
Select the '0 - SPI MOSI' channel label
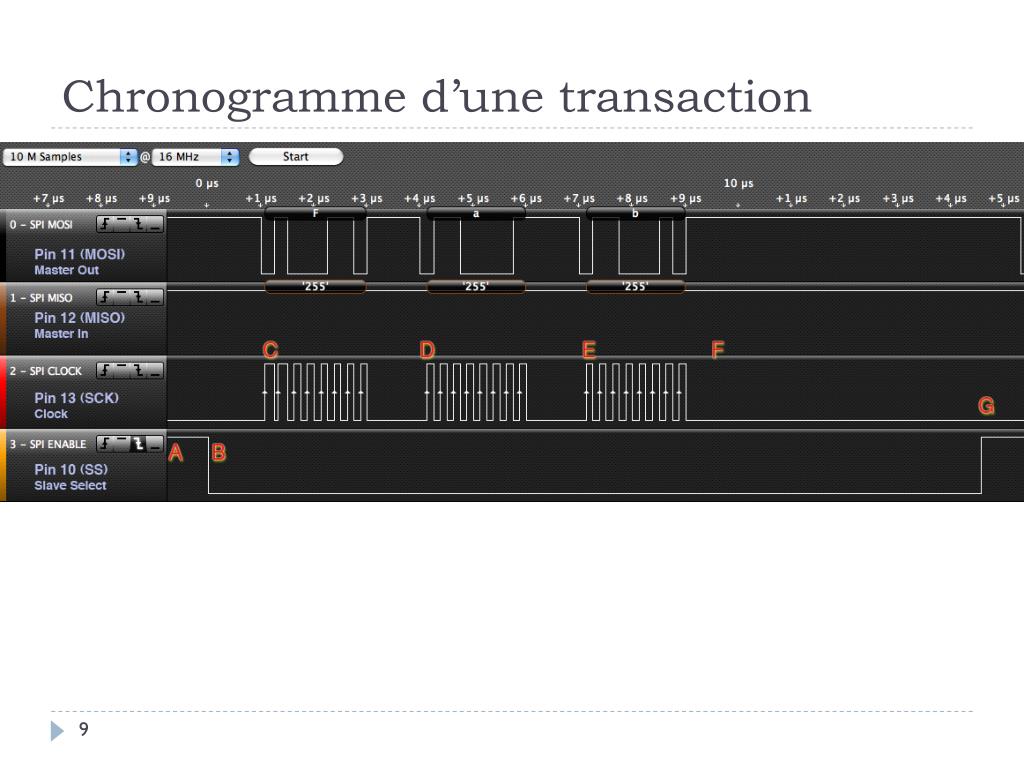(41, 225)
